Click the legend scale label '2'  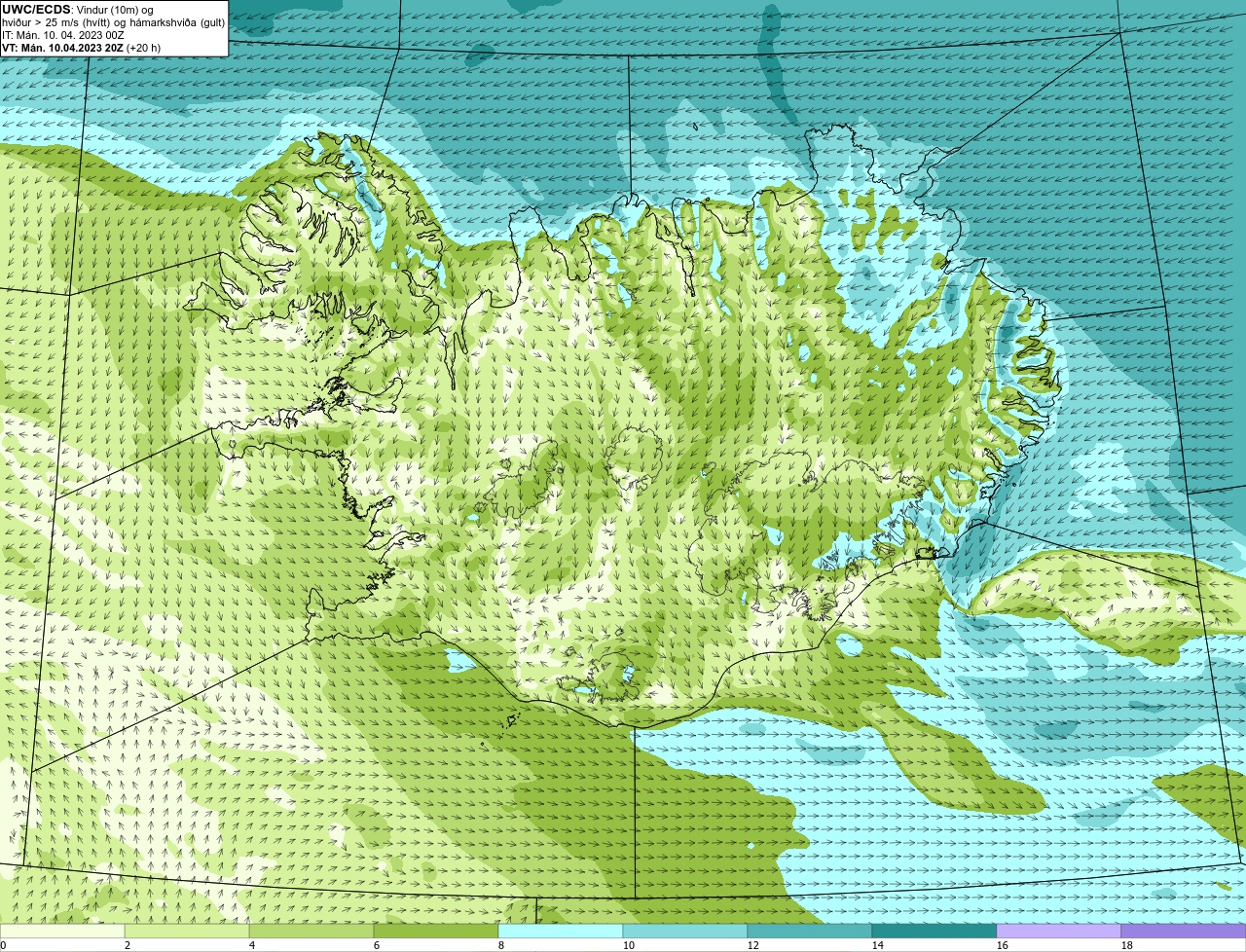[128, 945]
